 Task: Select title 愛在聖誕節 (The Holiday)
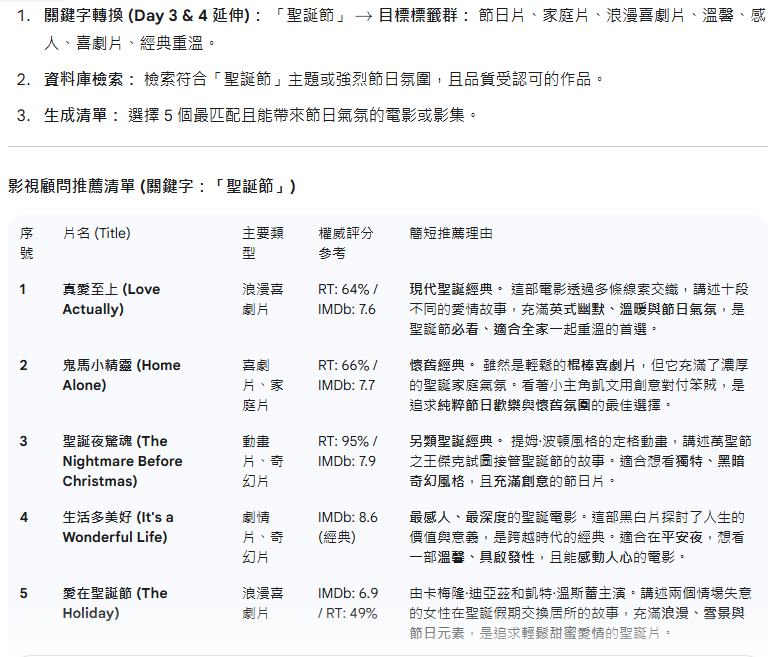click(x=115, y=603)
